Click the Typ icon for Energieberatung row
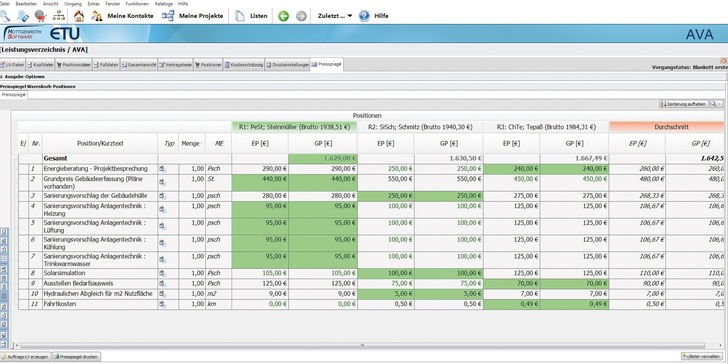728x364 pixels. (x=162, y=169)
